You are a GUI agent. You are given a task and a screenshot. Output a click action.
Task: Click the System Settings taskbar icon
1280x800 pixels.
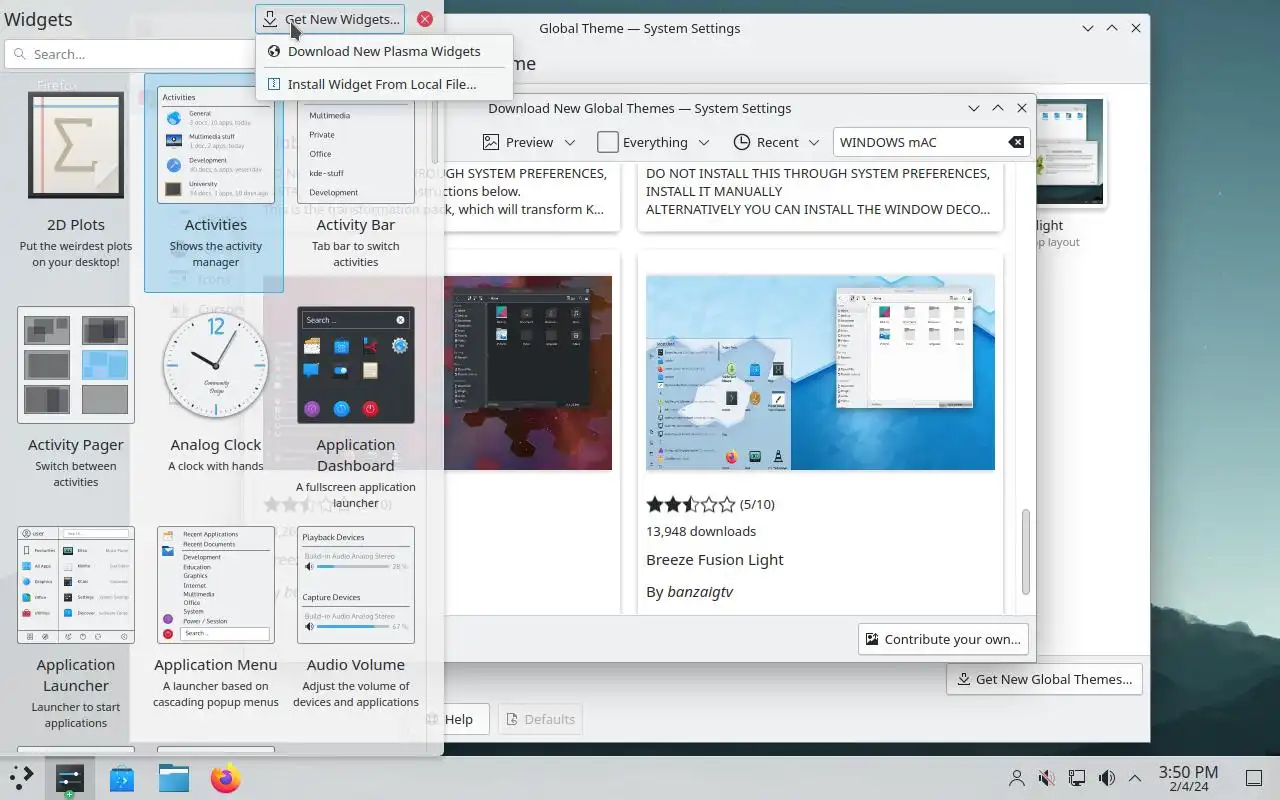point(69,777)
